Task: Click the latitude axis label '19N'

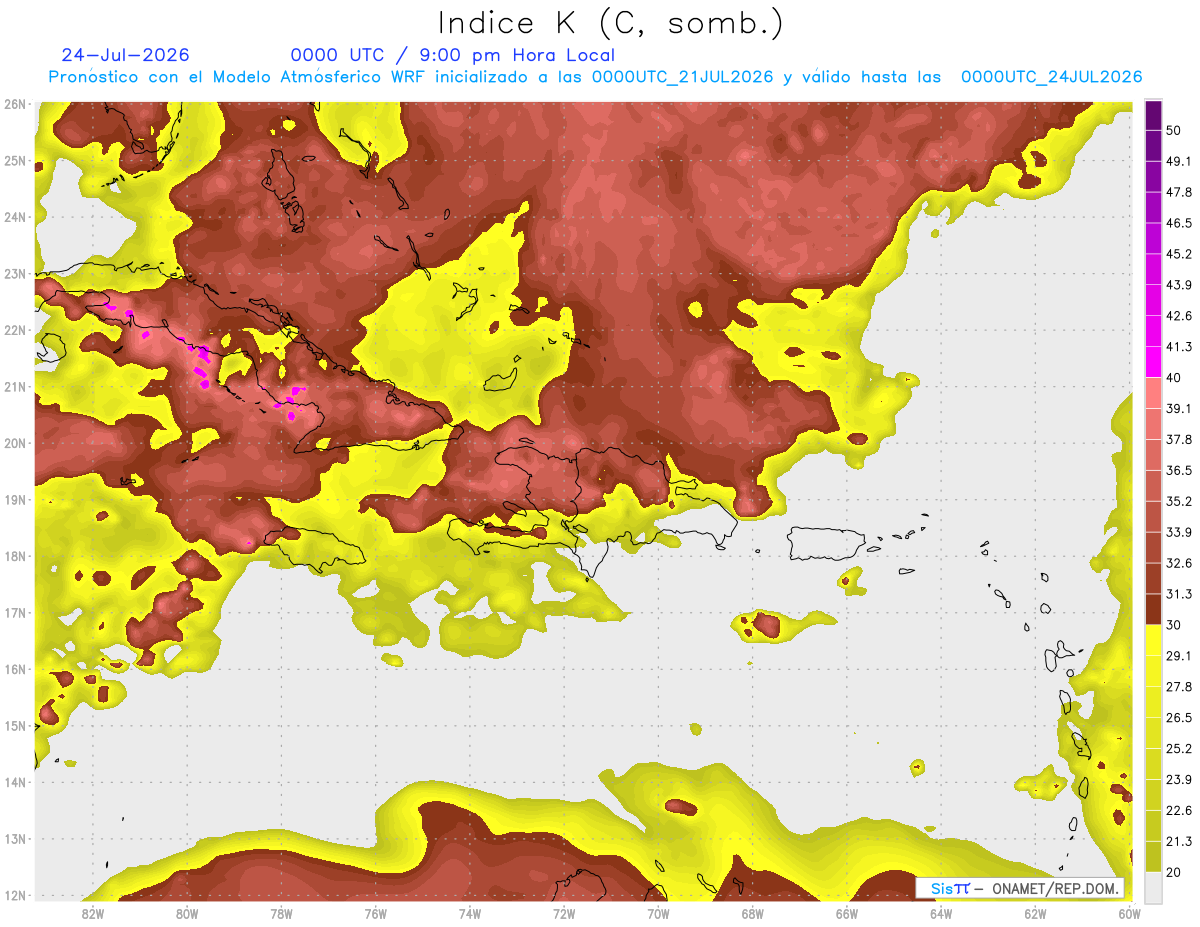Action: click(14, 500)
